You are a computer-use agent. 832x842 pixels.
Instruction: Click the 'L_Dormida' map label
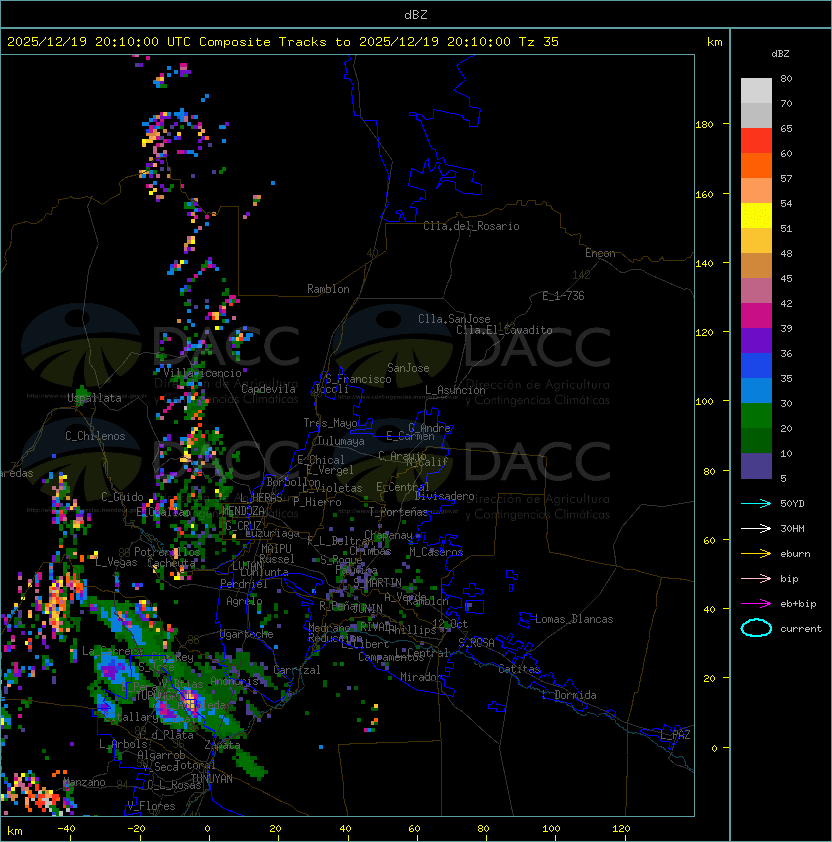(x=569, y=695)
